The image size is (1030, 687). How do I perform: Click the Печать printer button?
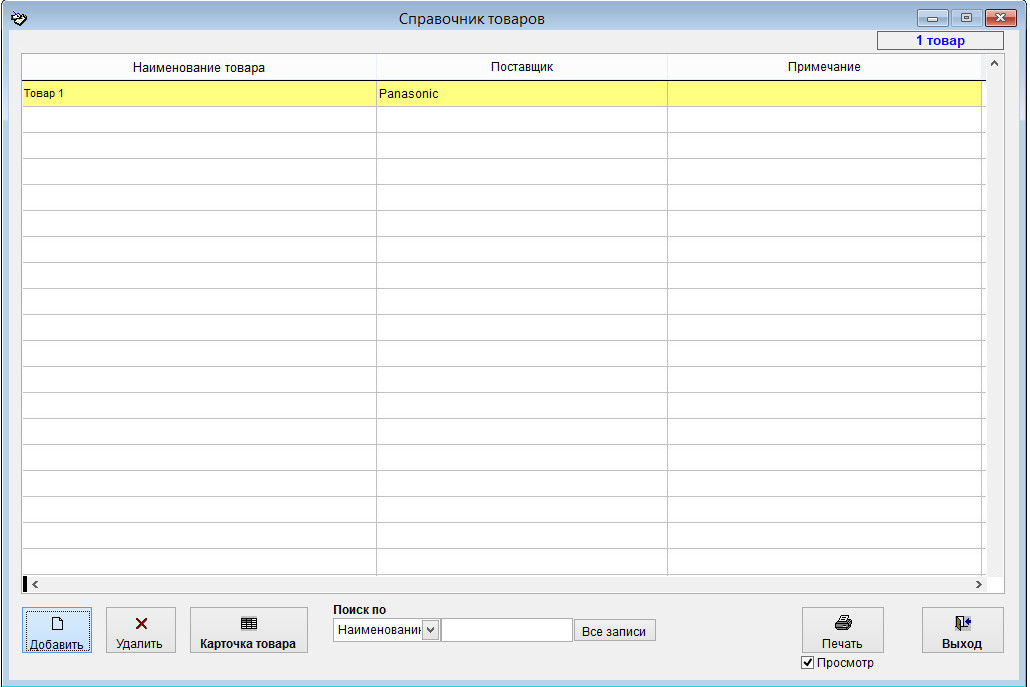pos(842,630)
